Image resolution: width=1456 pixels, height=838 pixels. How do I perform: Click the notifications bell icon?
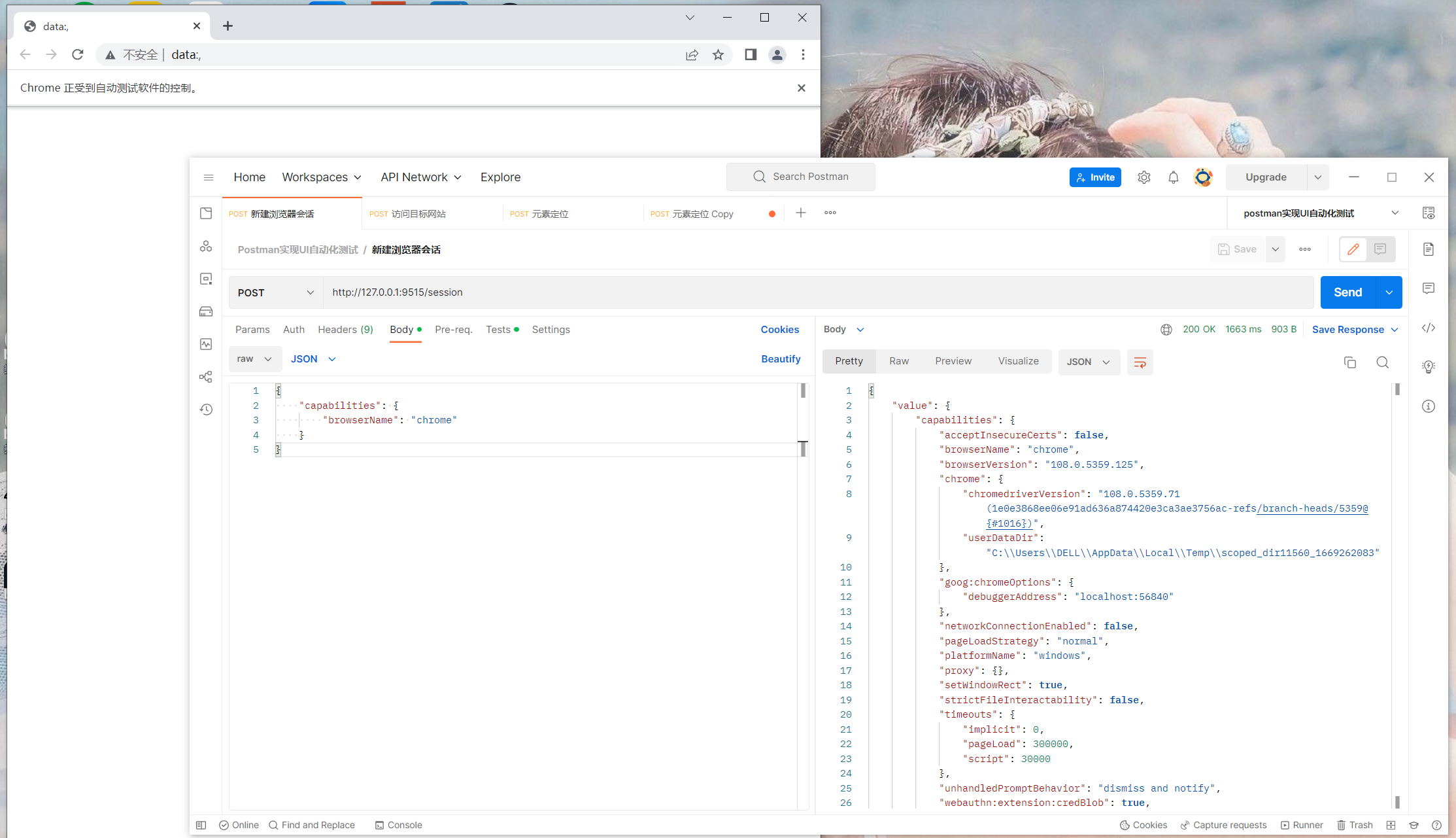1174,177
